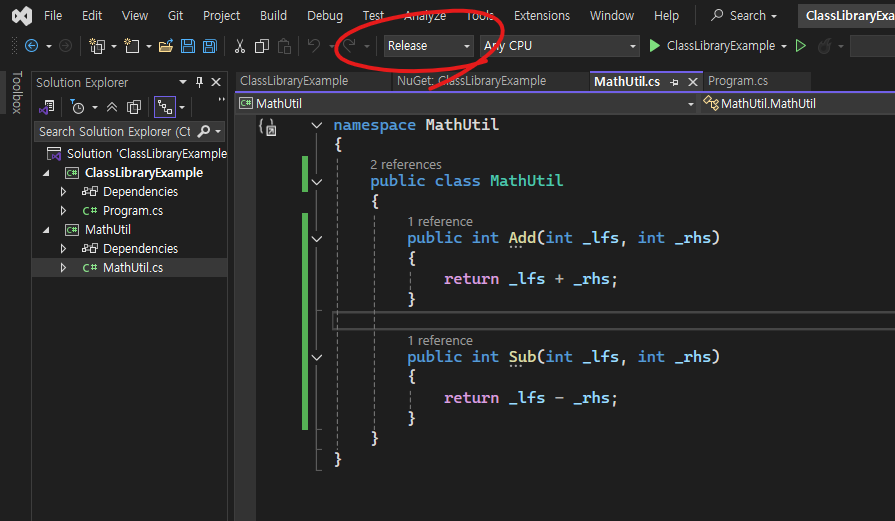Open the Extensions menu

[542, 15]
